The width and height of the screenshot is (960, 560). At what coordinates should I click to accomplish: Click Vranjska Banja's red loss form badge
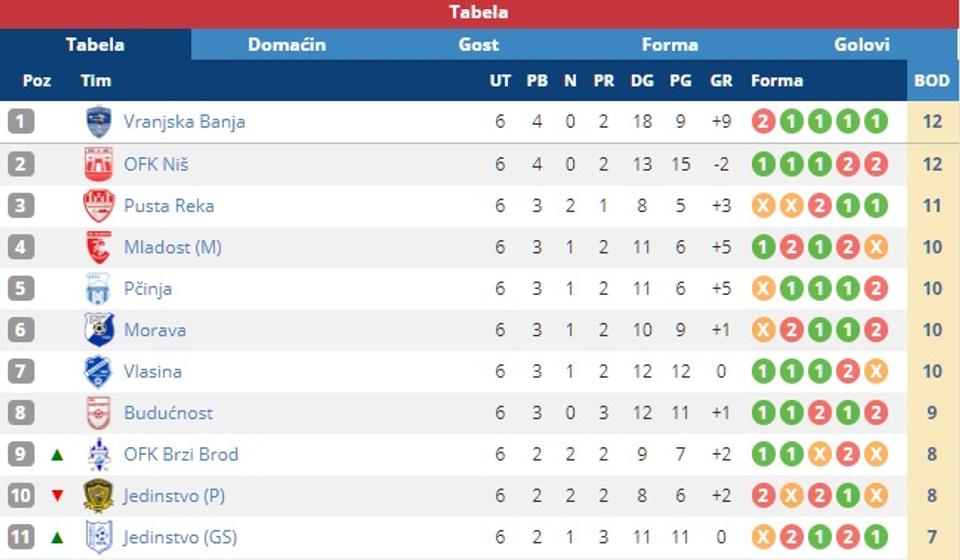point(764,122)
